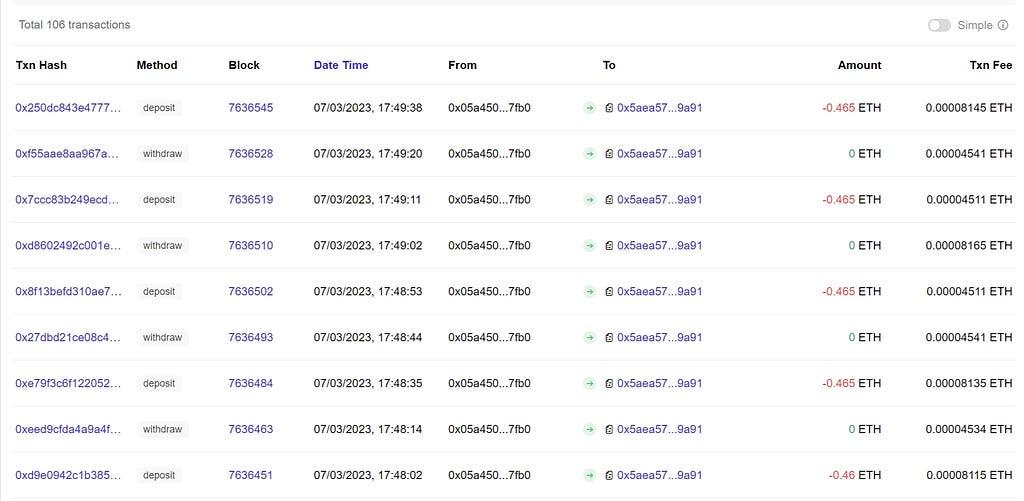Open block 7636451 link
This screenshot has width=1024, height=501.
point(250,476)
